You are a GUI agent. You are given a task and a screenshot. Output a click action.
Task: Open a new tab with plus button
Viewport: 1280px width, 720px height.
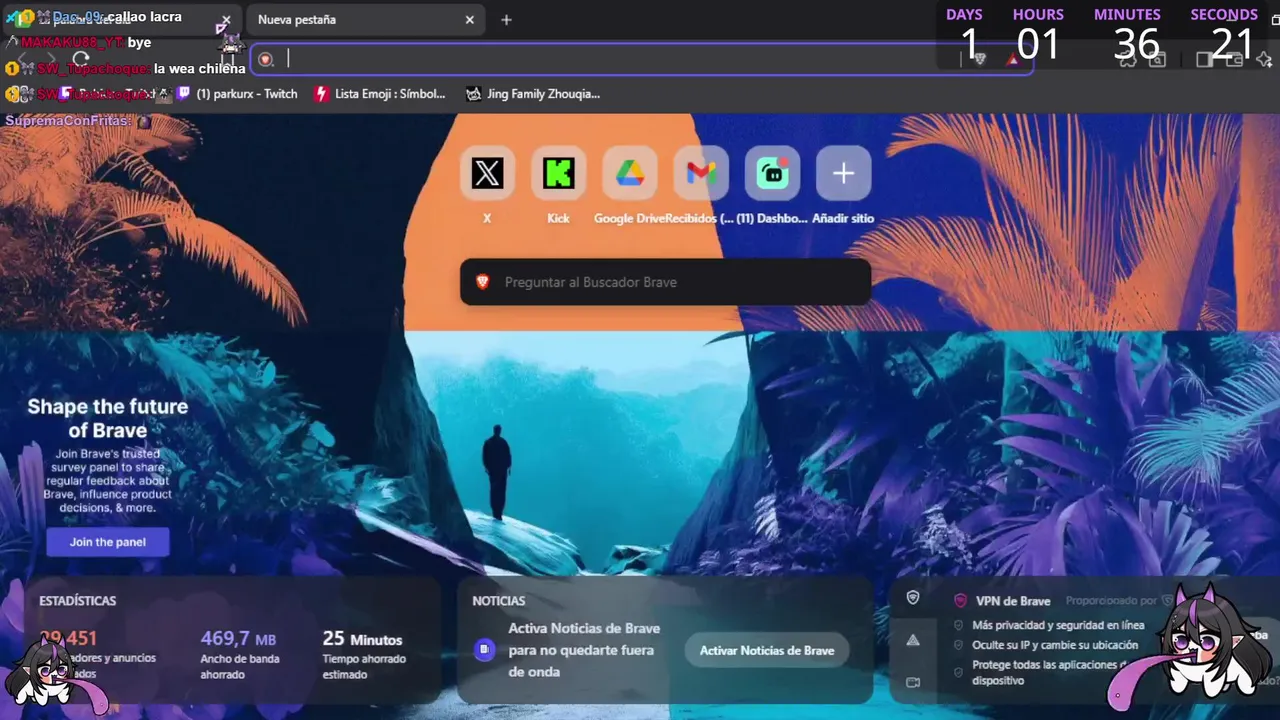tap(506, 20)
